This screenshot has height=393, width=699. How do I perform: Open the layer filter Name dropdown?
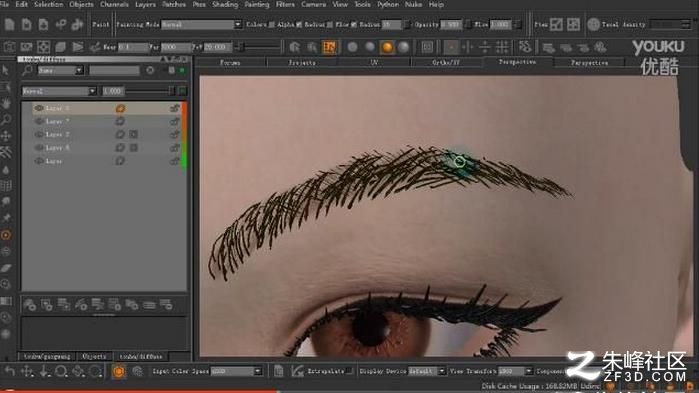coord(60,70)
